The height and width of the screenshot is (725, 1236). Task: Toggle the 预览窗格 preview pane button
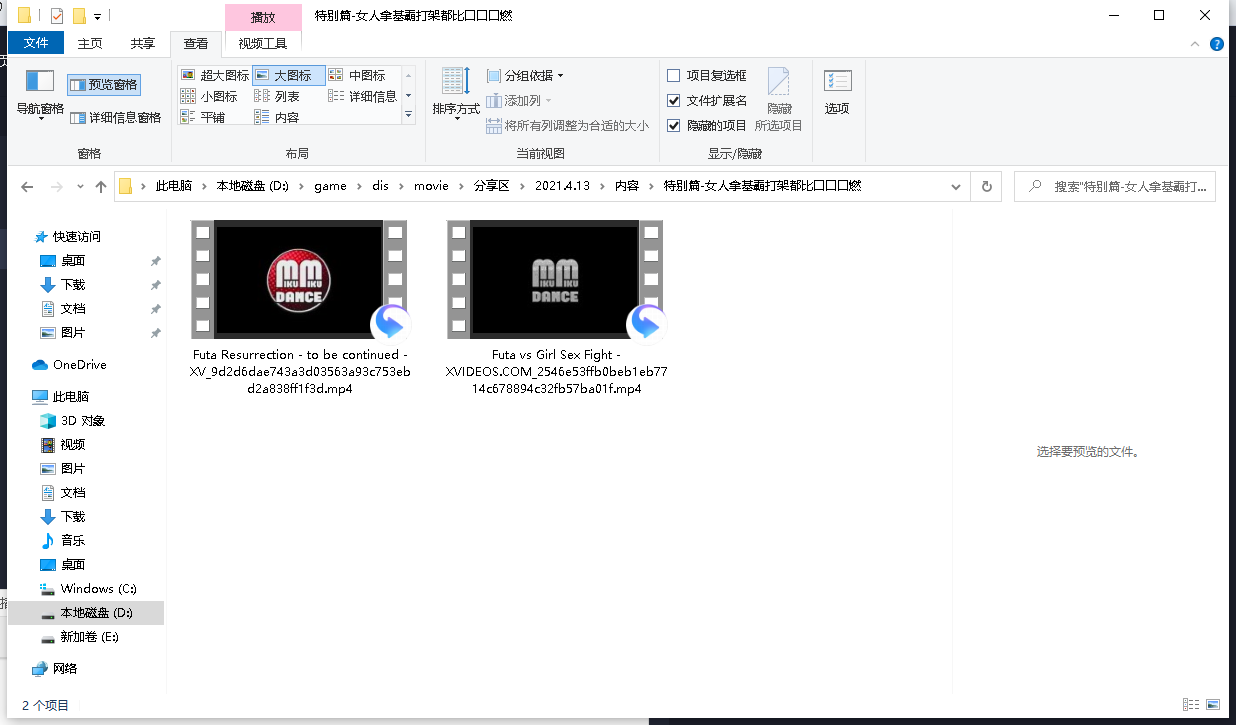[104, 85]
